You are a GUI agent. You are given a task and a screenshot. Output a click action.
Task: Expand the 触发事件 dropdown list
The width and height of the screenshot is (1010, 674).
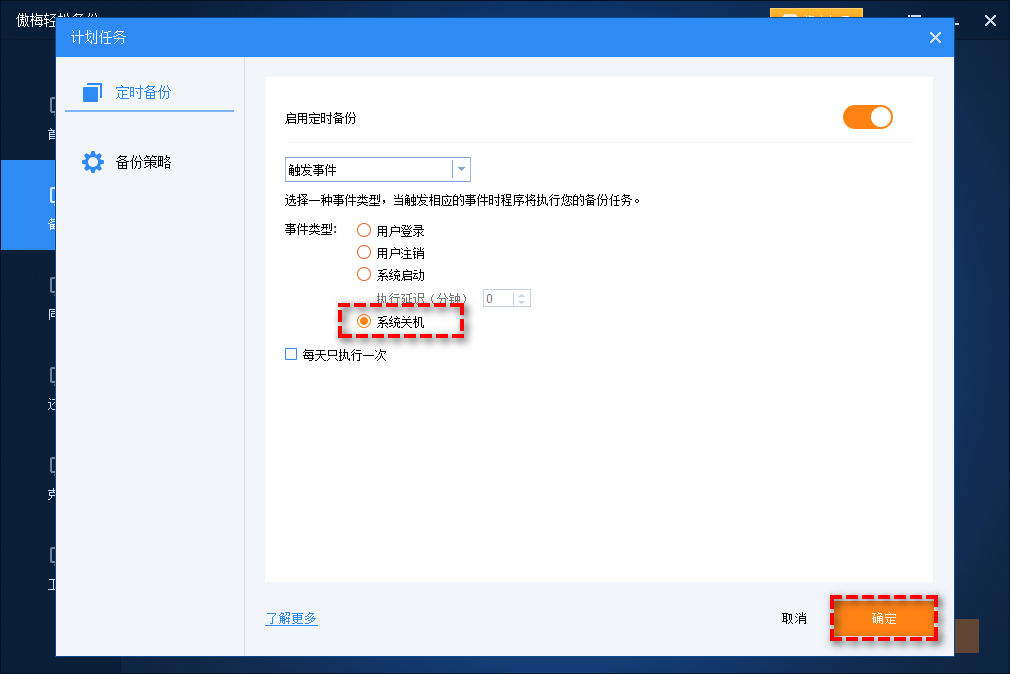pos(460,170)
